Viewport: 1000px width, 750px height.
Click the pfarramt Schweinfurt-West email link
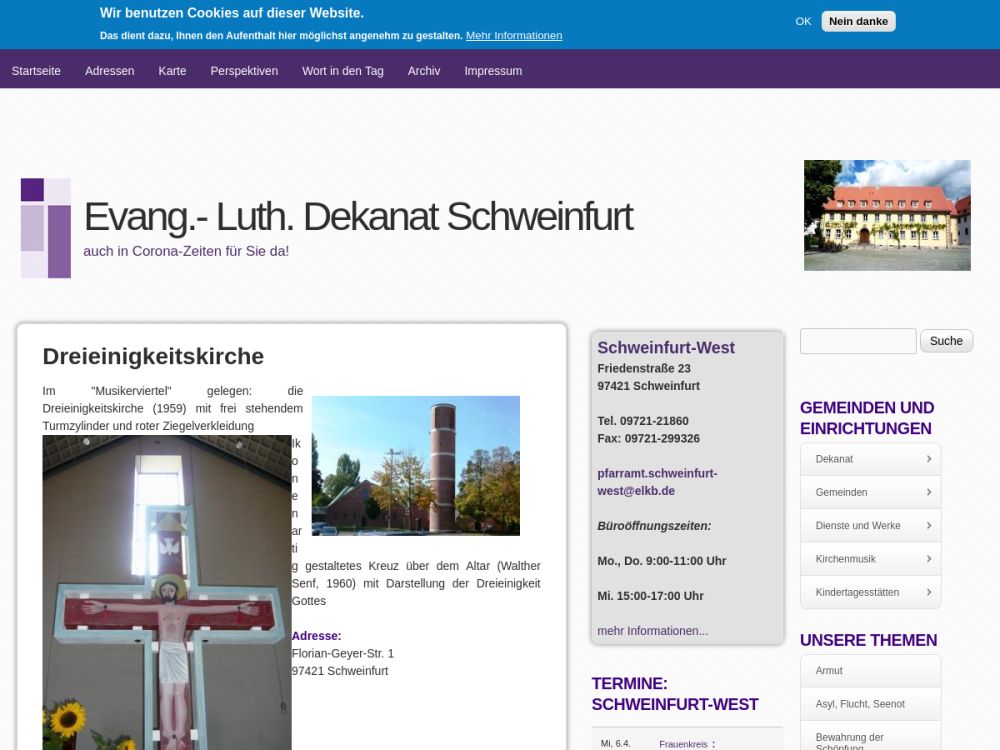point(657,482)
